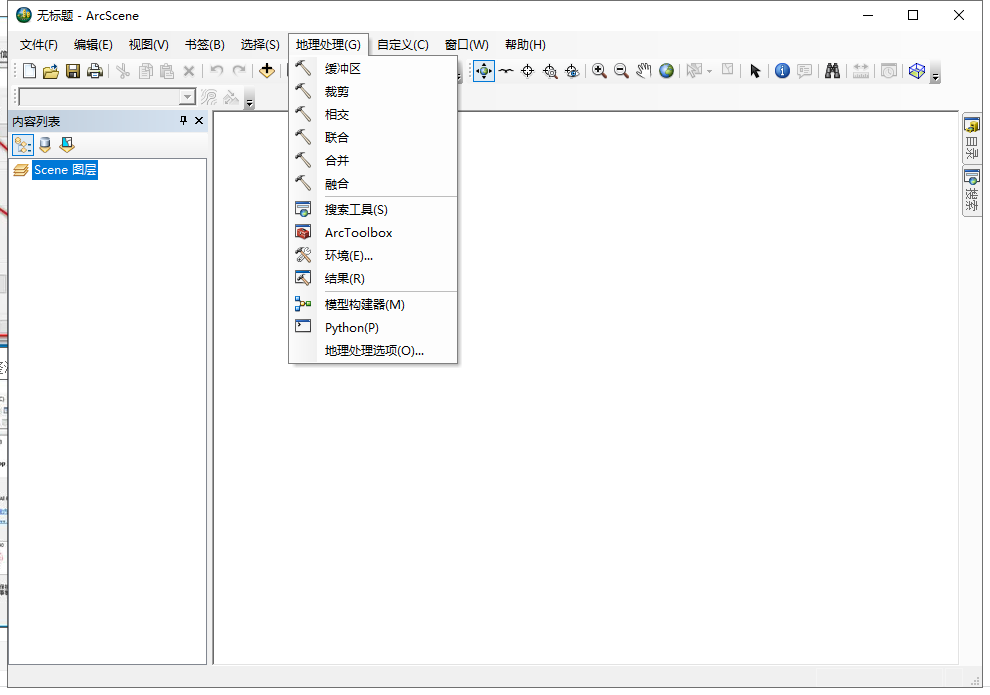Close the 内容列表 panel

click(199, 121)
